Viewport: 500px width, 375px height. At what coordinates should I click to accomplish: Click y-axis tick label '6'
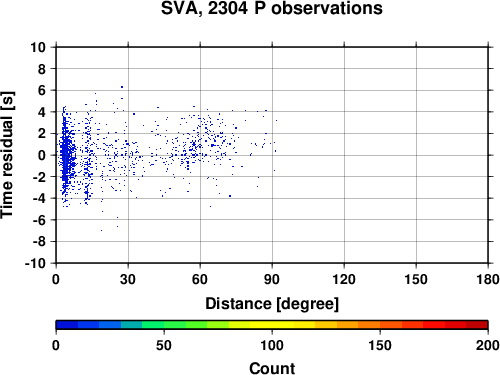tap(41, 90)
